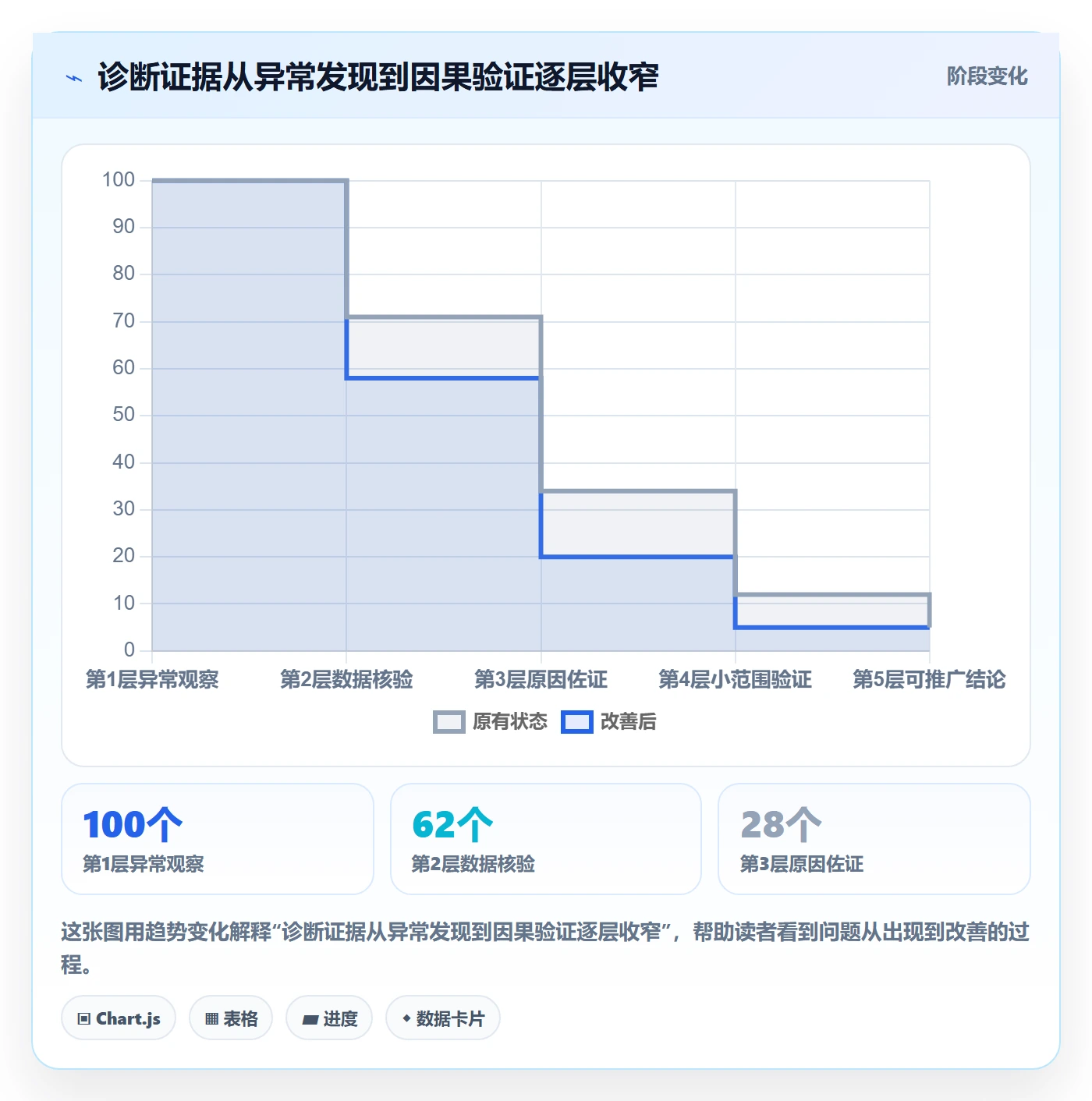Viewport: 1092px width, 1101px height.
Task: Click the 第3层原因佐证 caption under 28个
Action: (802, 864)
